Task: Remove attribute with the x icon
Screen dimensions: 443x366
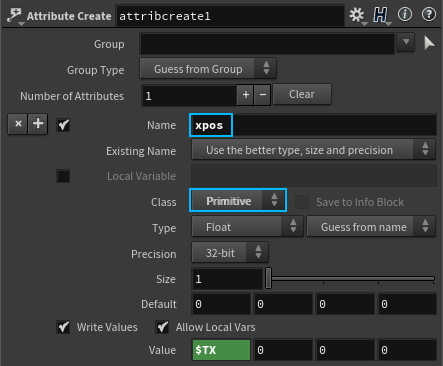Action: pyautogui.click(x=18, y=124)
